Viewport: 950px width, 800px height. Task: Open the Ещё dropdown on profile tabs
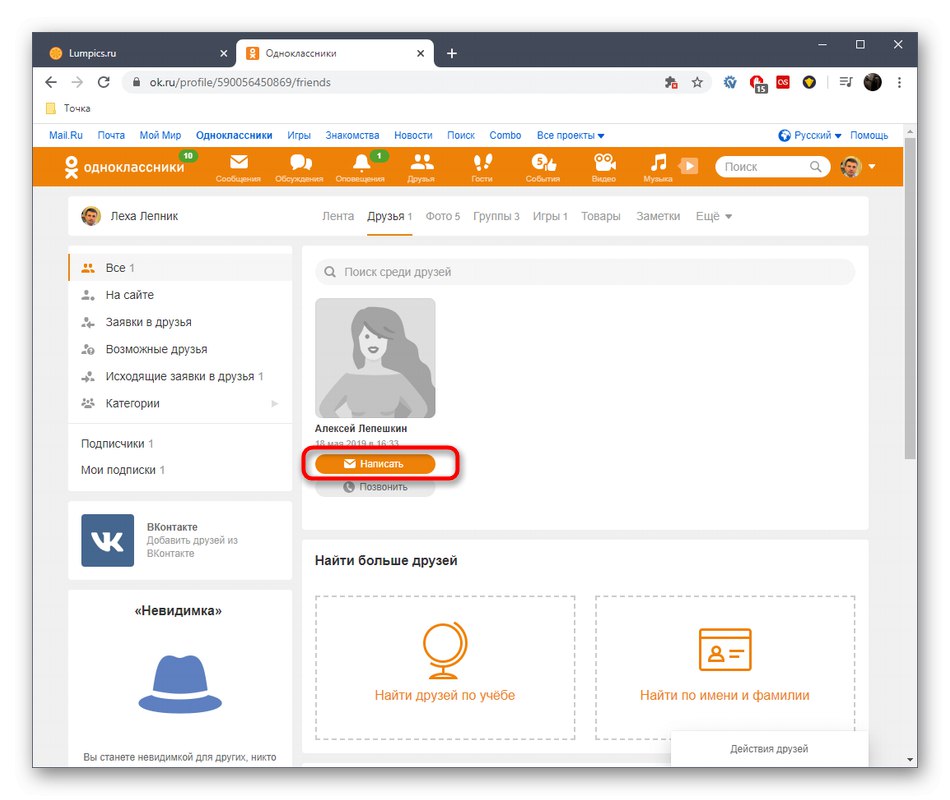(x=713, y=215)
